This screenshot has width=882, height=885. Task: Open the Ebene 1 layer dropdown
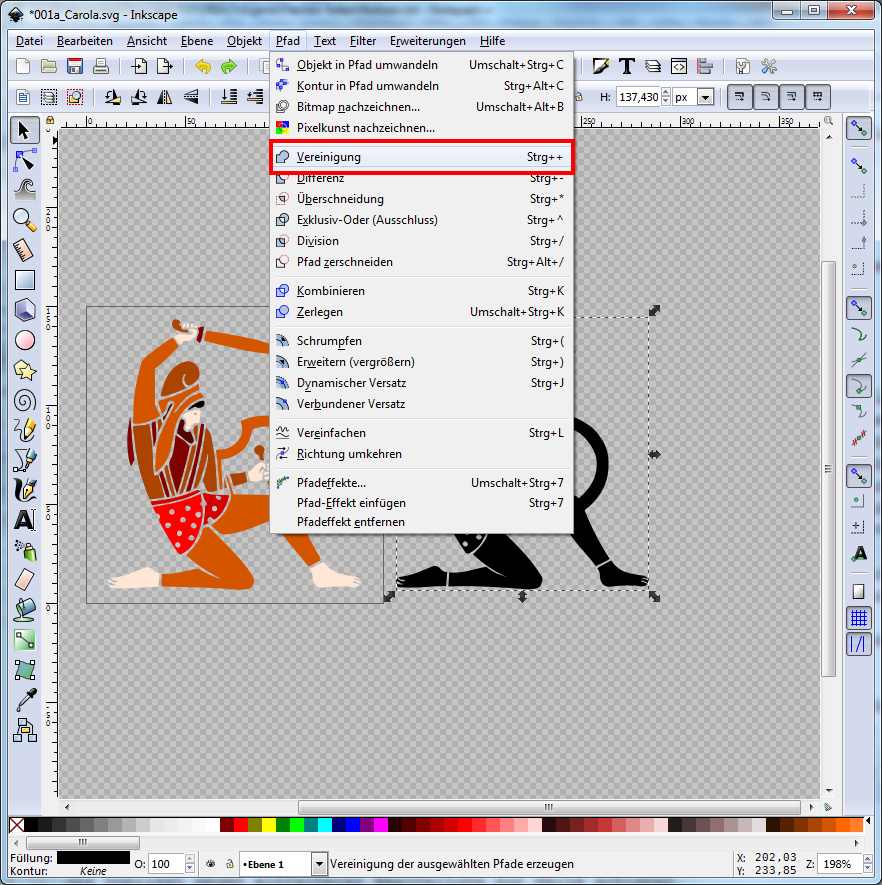(319, 864)
